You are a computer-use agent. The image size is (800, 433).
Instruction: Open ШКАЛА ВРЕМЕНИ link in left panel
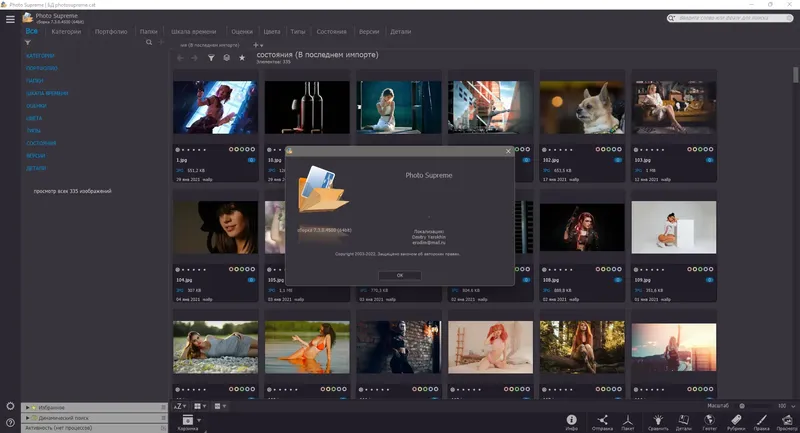47,93
